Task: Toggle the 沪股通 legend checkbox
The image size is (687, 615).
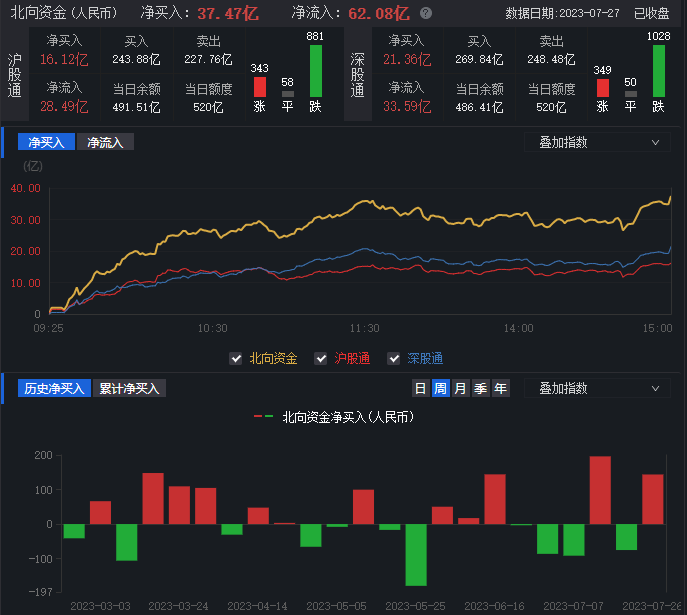Action: click(321, 358)
